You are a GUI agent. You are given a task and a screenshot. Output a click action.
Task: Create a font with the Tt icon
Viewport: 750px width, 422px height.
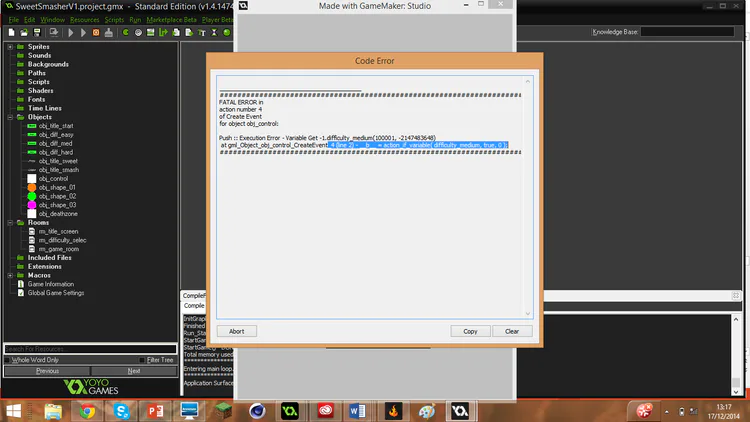pos(201,33)
